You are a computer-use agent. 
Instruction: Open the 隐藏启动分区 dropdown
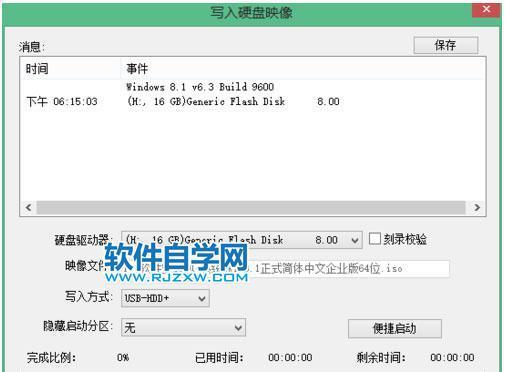(183, 327)
